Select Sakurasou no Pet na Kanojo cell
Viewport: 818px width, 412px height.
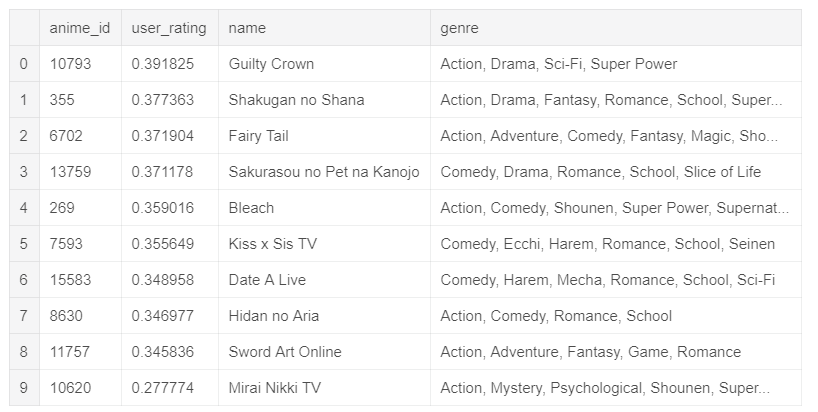pos(324,172)
